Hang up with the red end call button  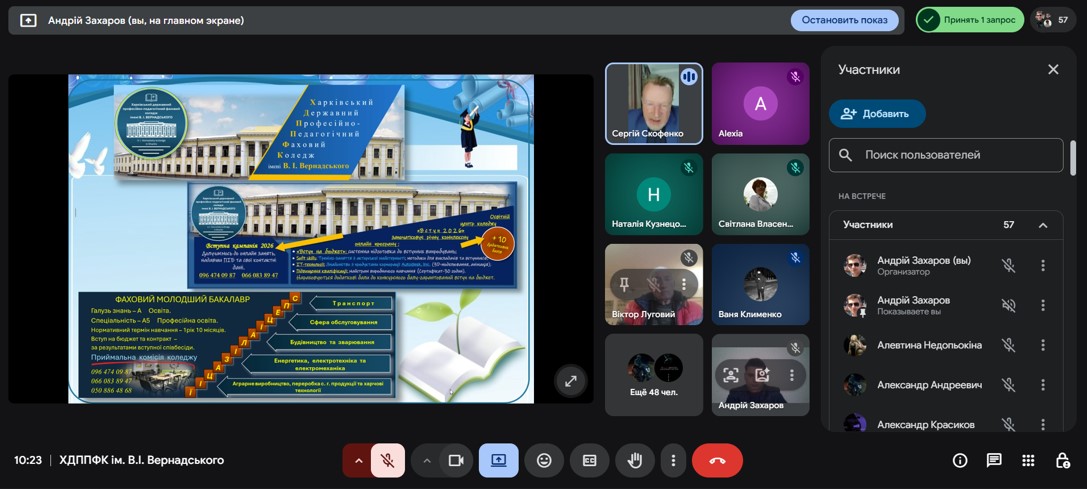pos(717,460)
